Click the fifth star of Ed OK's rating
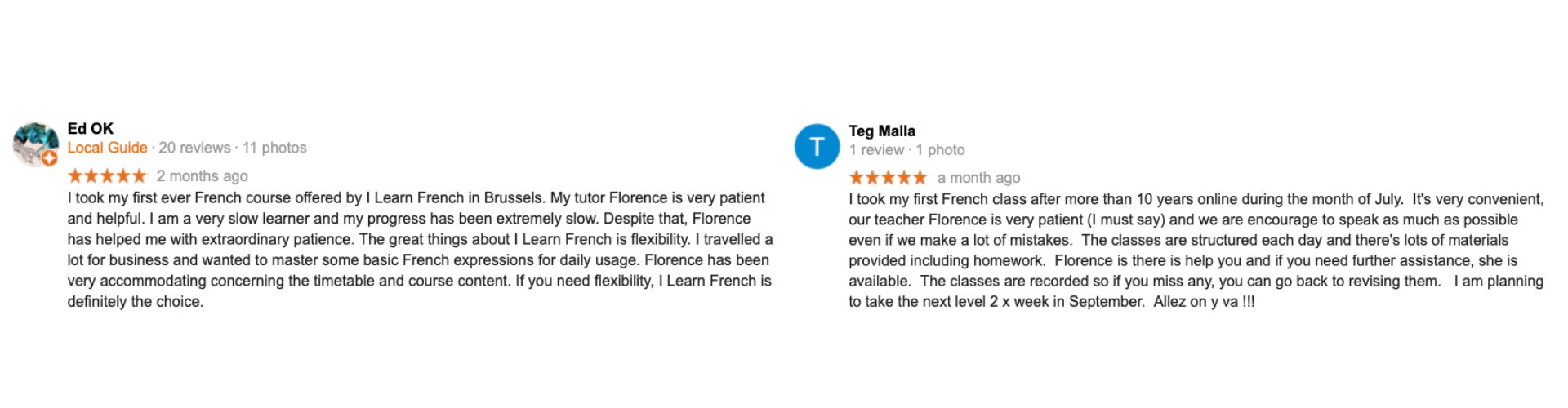1568x408 pixels. click(139, 175)
